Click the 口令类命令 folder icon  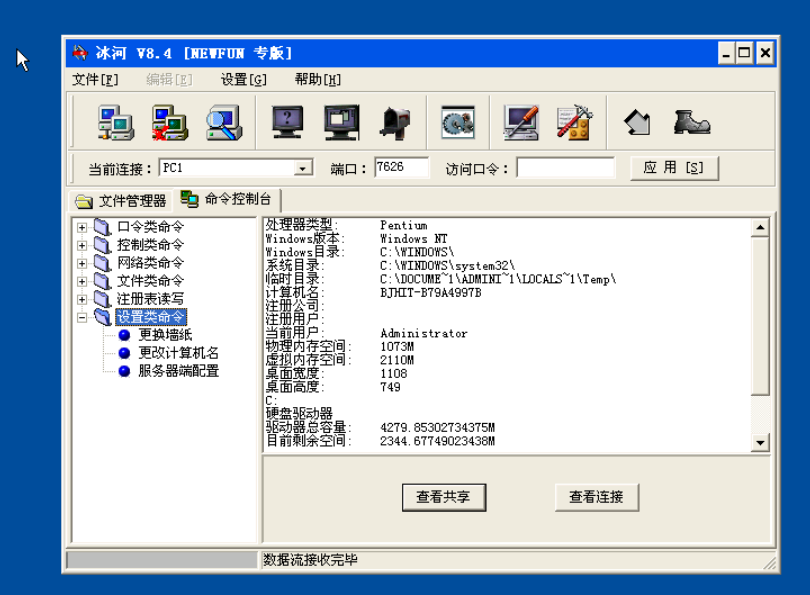click(102, 227)
